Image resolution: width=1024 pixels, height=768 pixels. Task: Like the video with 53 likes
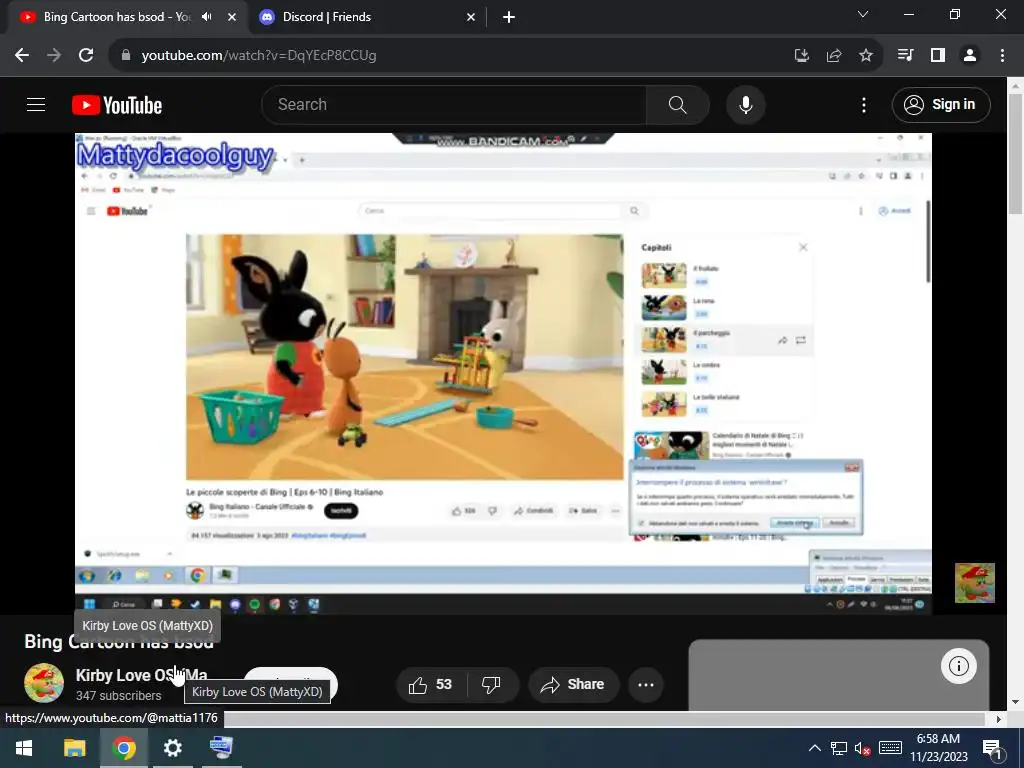[430, 684]
